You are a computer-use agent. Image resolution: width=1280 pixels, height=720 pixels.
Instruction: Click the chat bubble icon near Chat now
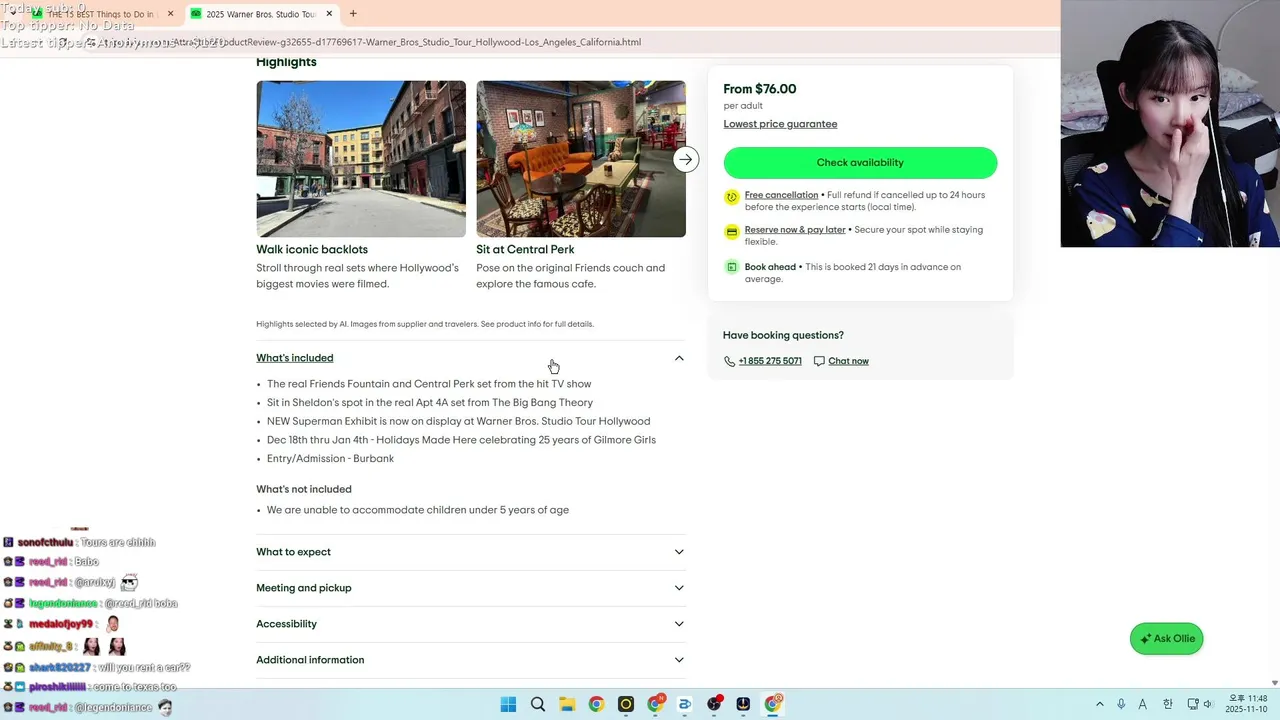[x=819, y=361]
